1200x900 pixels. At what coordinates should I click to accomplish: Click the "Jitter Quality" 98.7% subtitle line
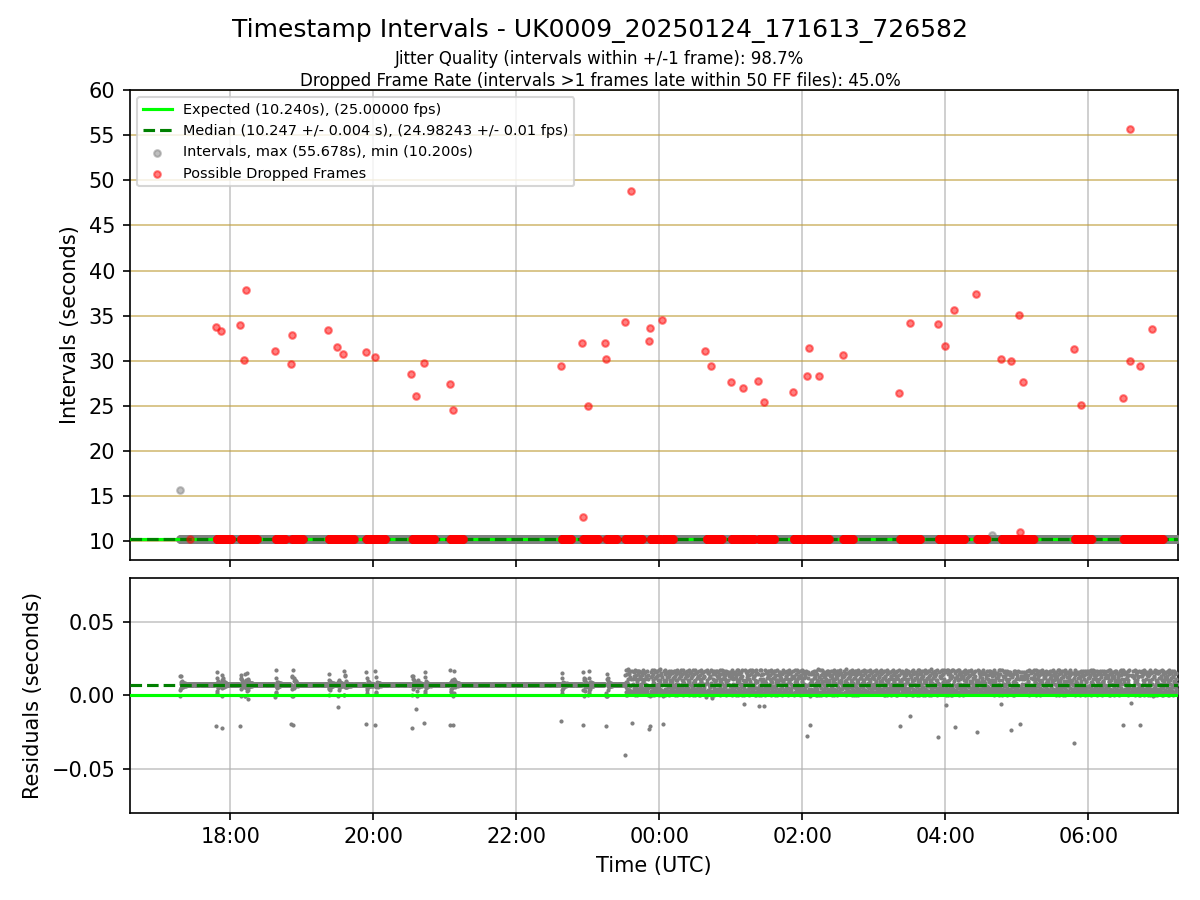point(599,58)
